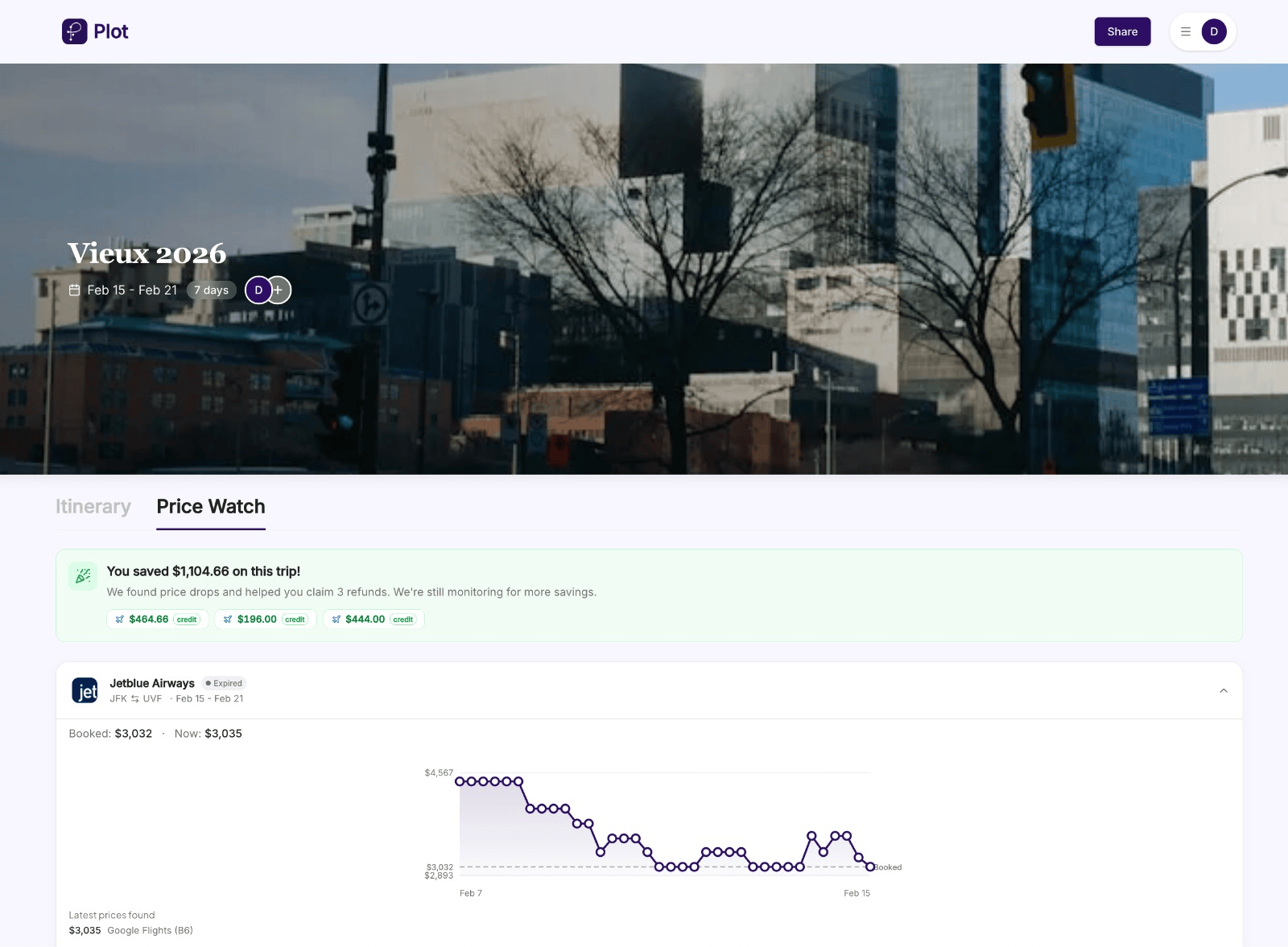Open the $196.00 credit refund chip
This screenshot has height=947, width=1288.
pos(266,620)
